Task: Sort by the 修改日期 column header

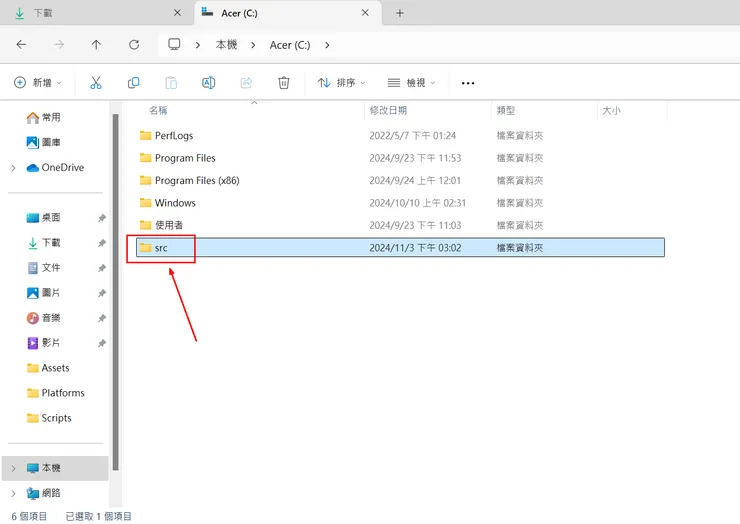Action: 388,110
